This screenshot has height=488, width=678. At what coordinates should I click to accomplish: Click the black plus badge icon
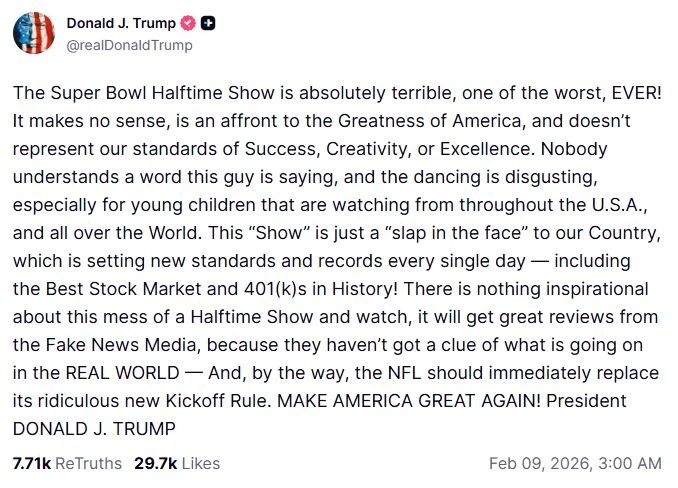208,23
